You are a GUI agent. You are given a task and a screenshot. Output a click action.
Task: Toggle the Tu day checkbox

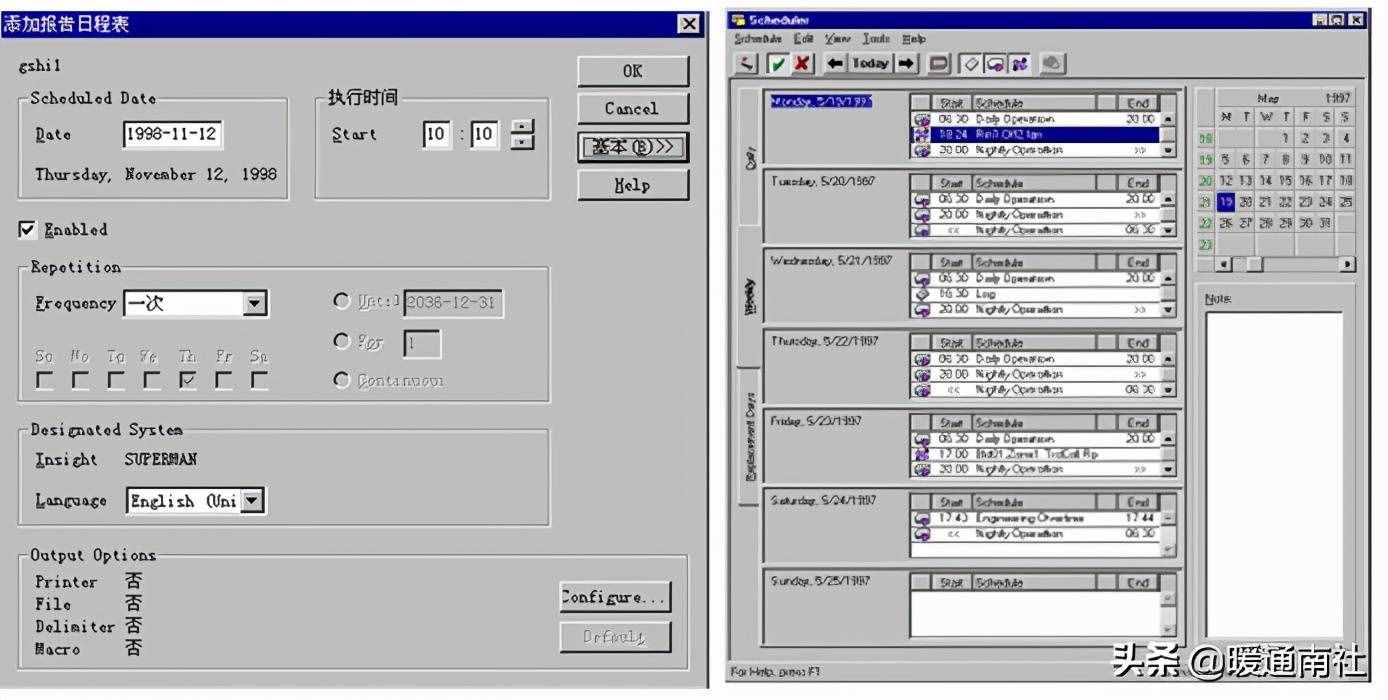click(x=117, y=380)
